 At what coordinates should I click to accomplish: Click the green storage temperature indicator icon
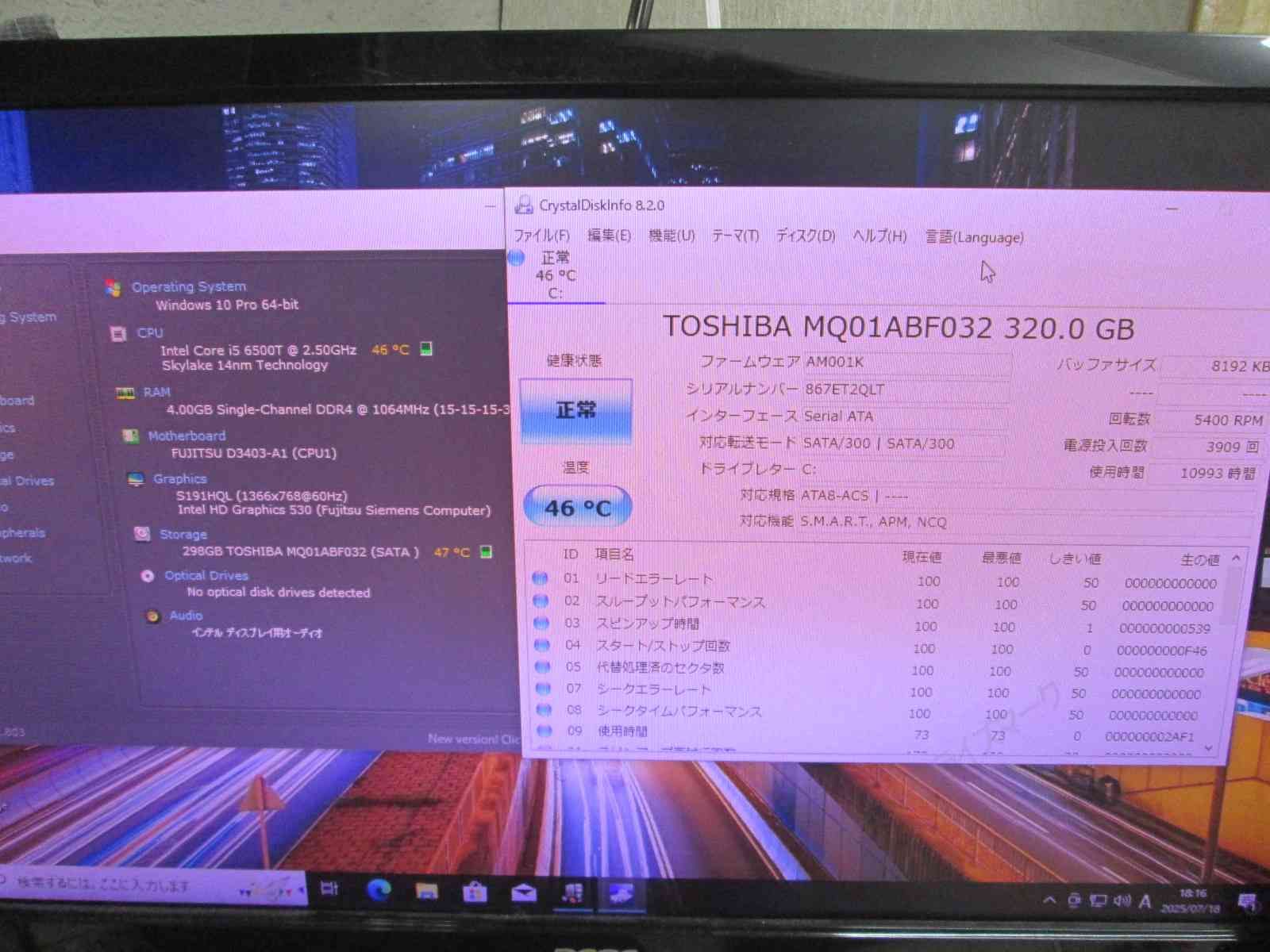[x=486, y=552]
